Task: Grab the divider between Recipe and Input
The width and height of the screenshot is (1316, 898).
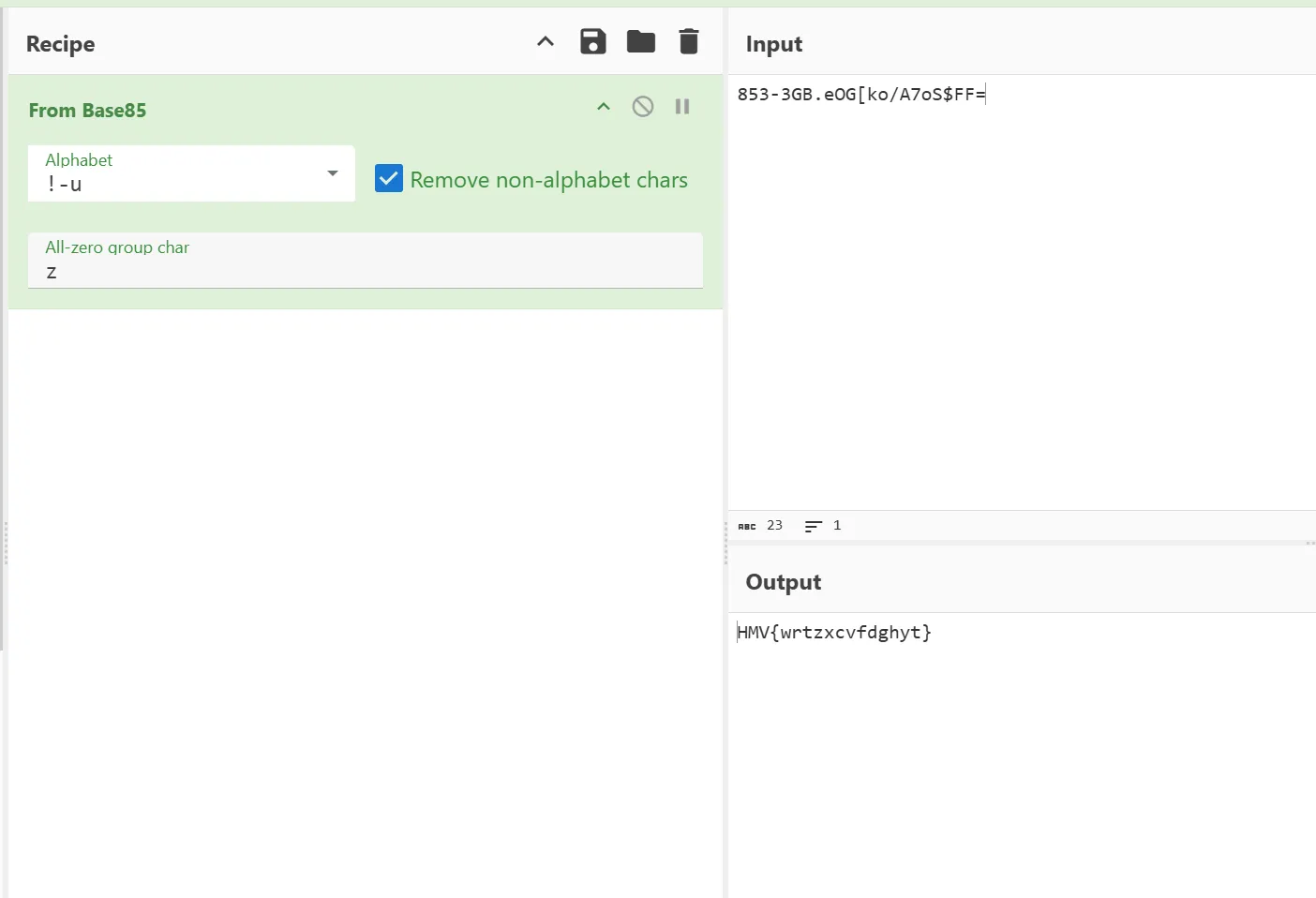Action: 725,544
